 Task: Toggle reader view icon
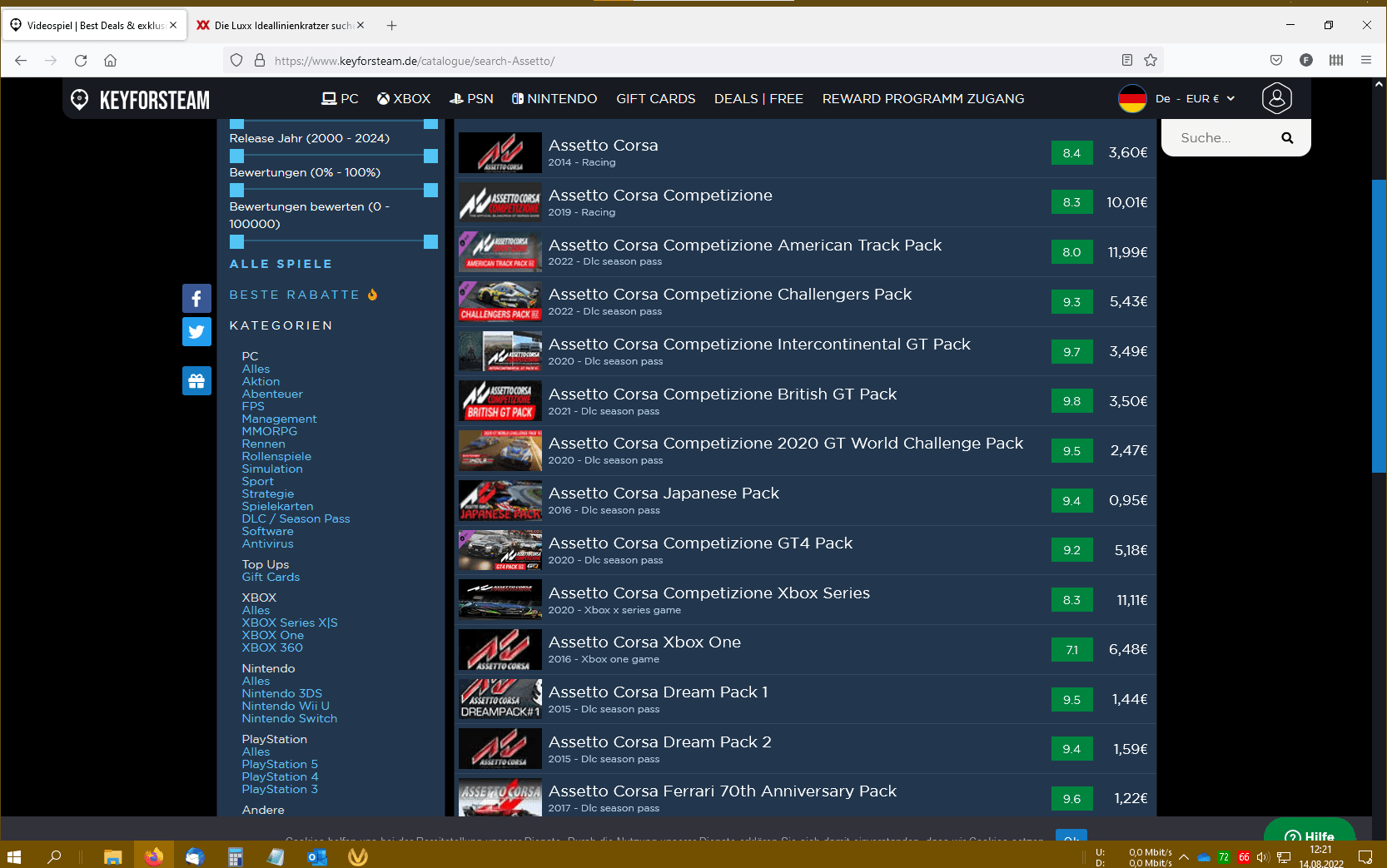pos(1126,60)
